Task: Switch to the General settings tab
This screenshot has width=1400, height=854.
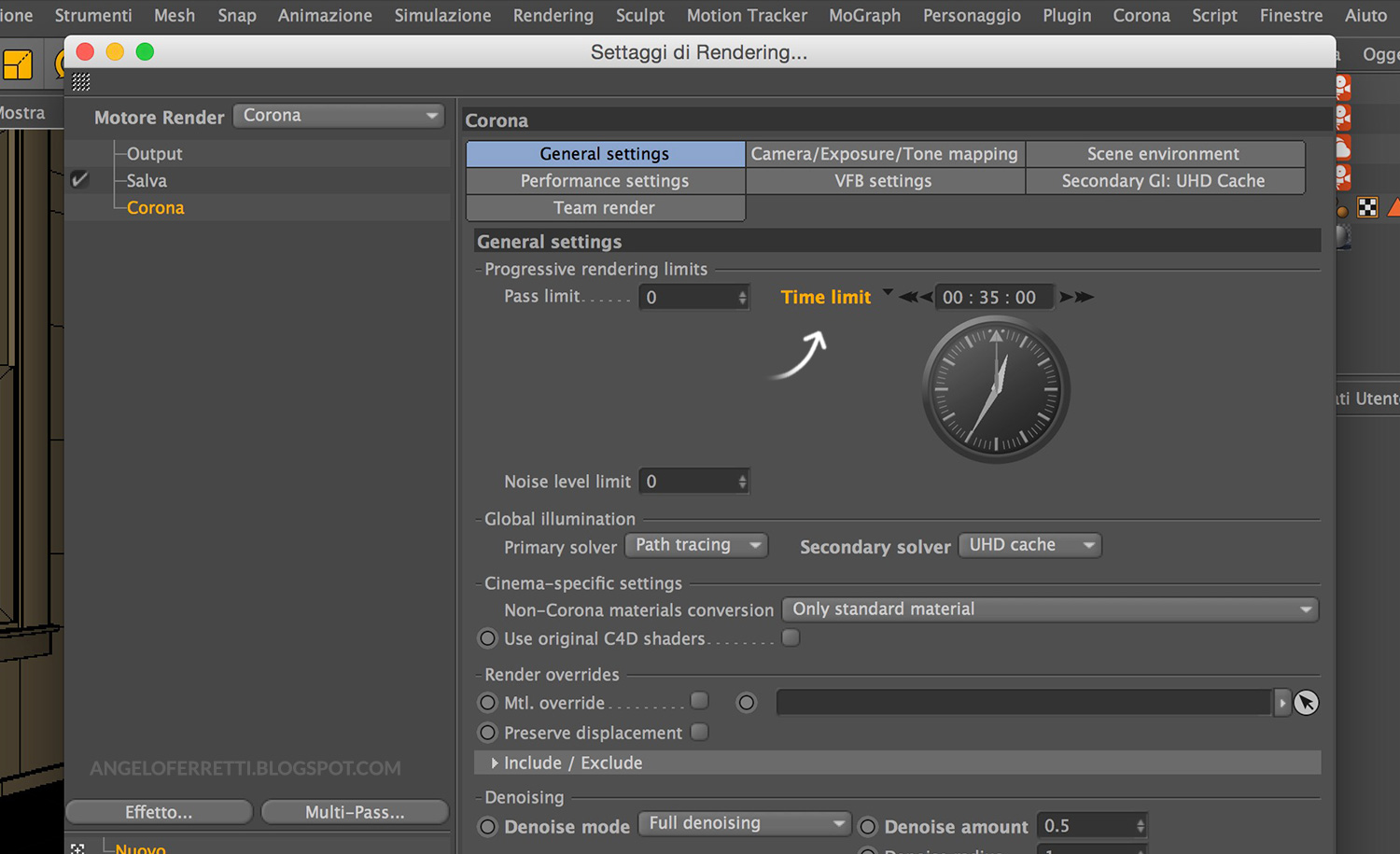Action: pos(605,154)
